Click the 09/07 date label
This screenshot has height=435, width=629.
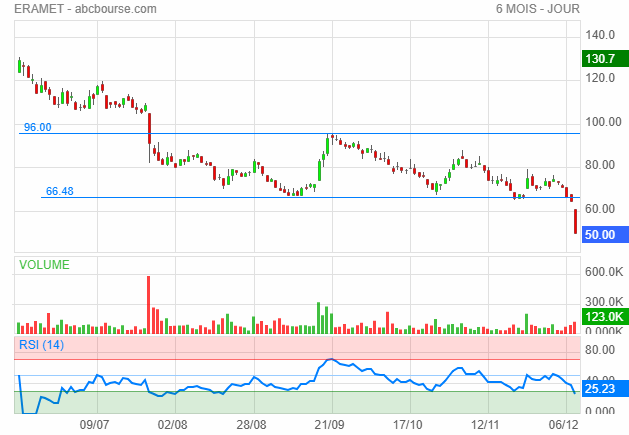94,425
